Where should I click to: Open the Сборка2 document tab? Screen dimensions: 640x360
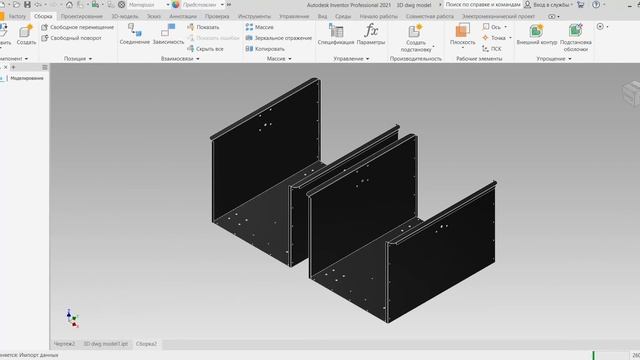tap(146, 344)
